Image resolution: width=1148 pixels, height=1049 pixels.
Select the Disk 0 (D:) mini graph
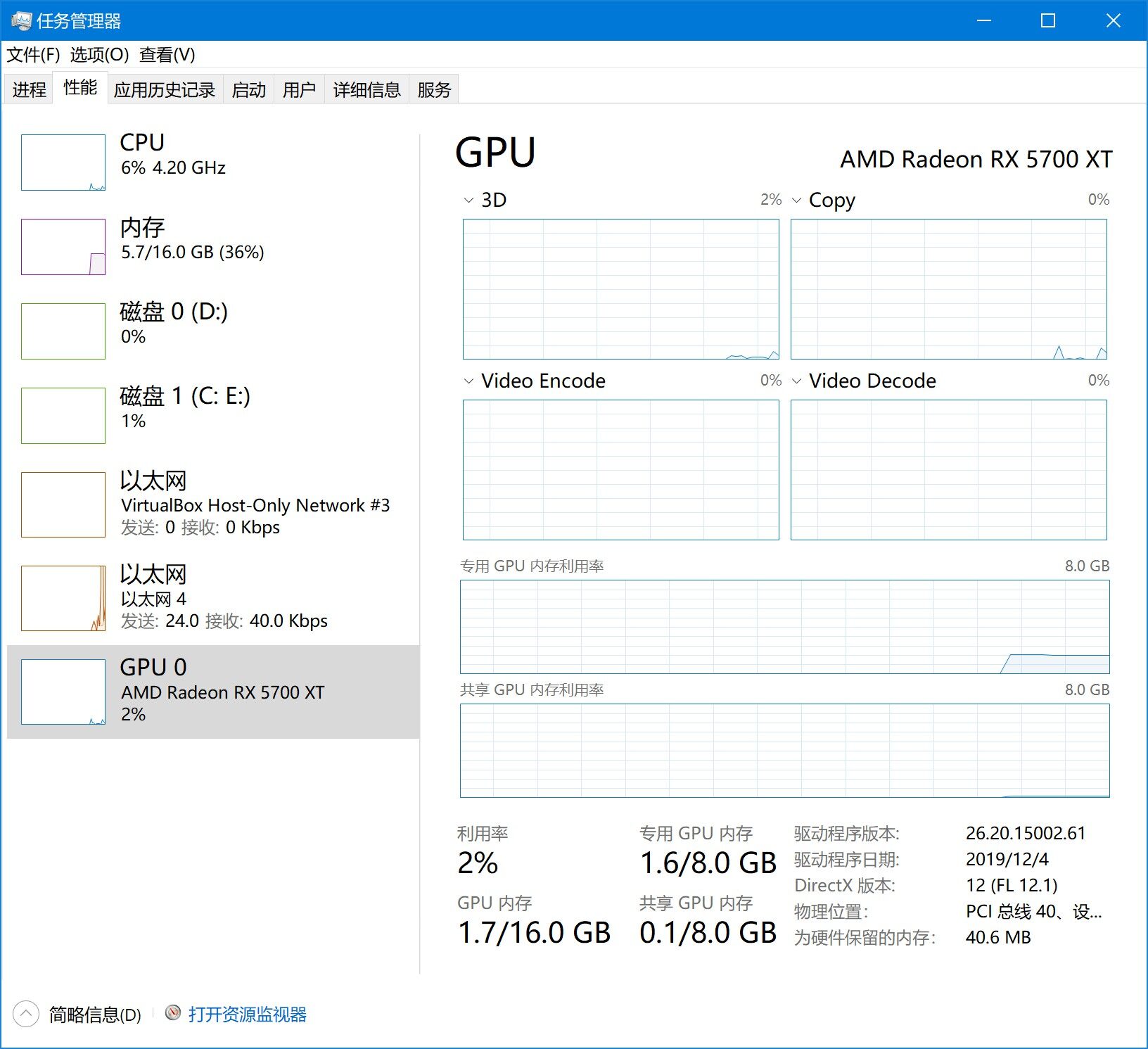click(63, 331)
